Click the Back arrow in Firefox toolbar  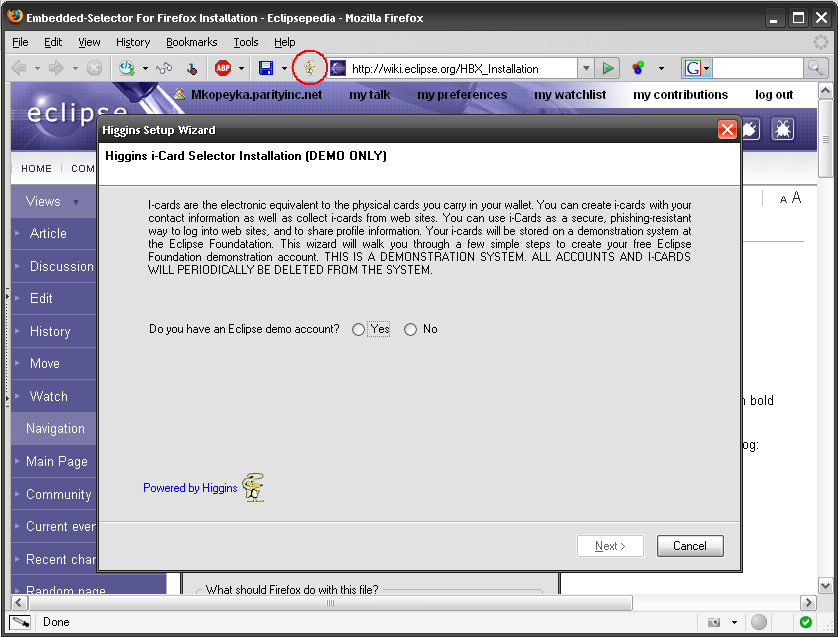pyautogui.click(x=19, y=68)
